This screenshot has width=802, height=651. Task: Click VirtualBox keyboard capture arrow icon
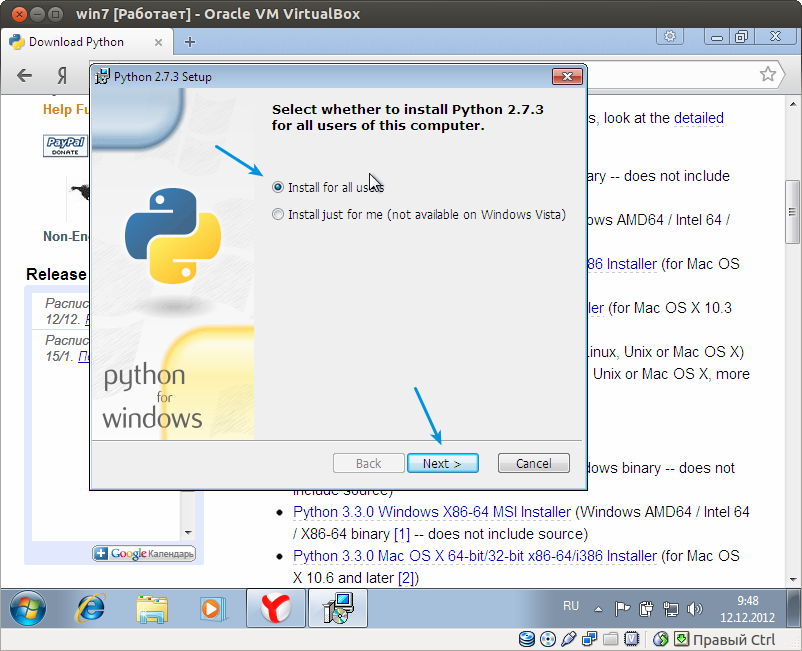pos(681,639)
